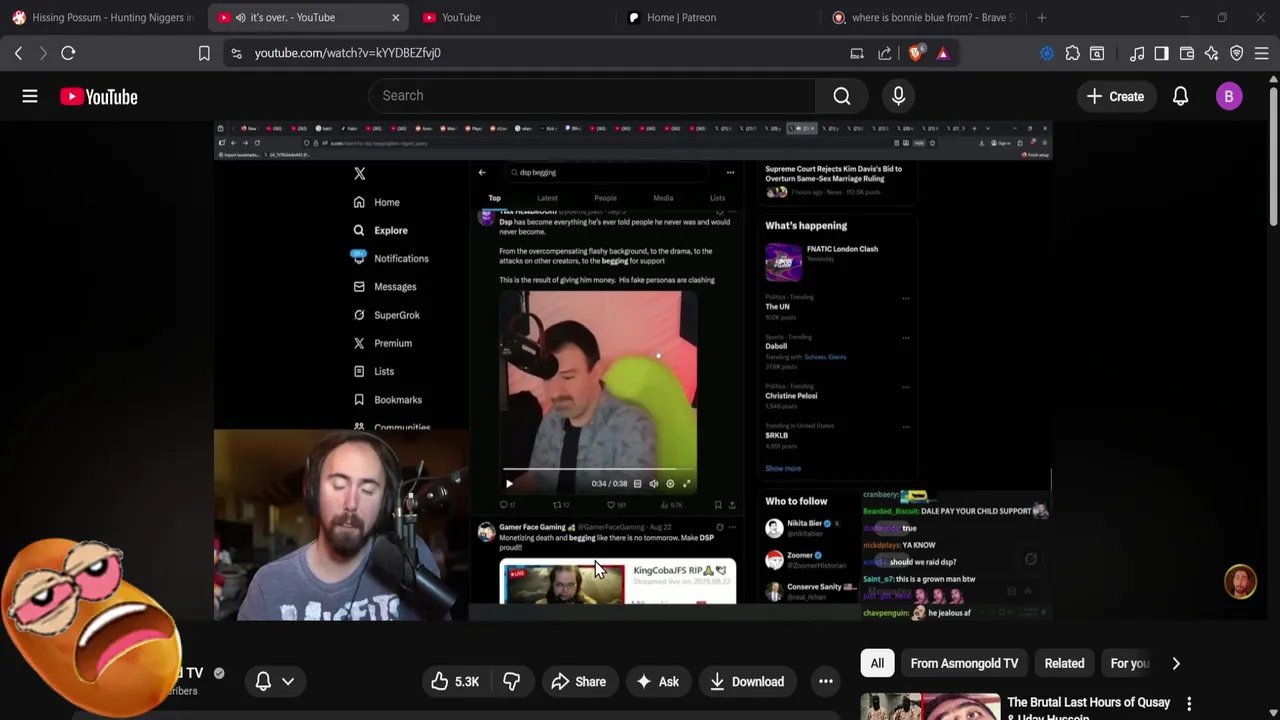Image resolution: width=1280 pixels, height=720 pixels.
Task: Like the video showing 5.3K
Action: point(455,682)
